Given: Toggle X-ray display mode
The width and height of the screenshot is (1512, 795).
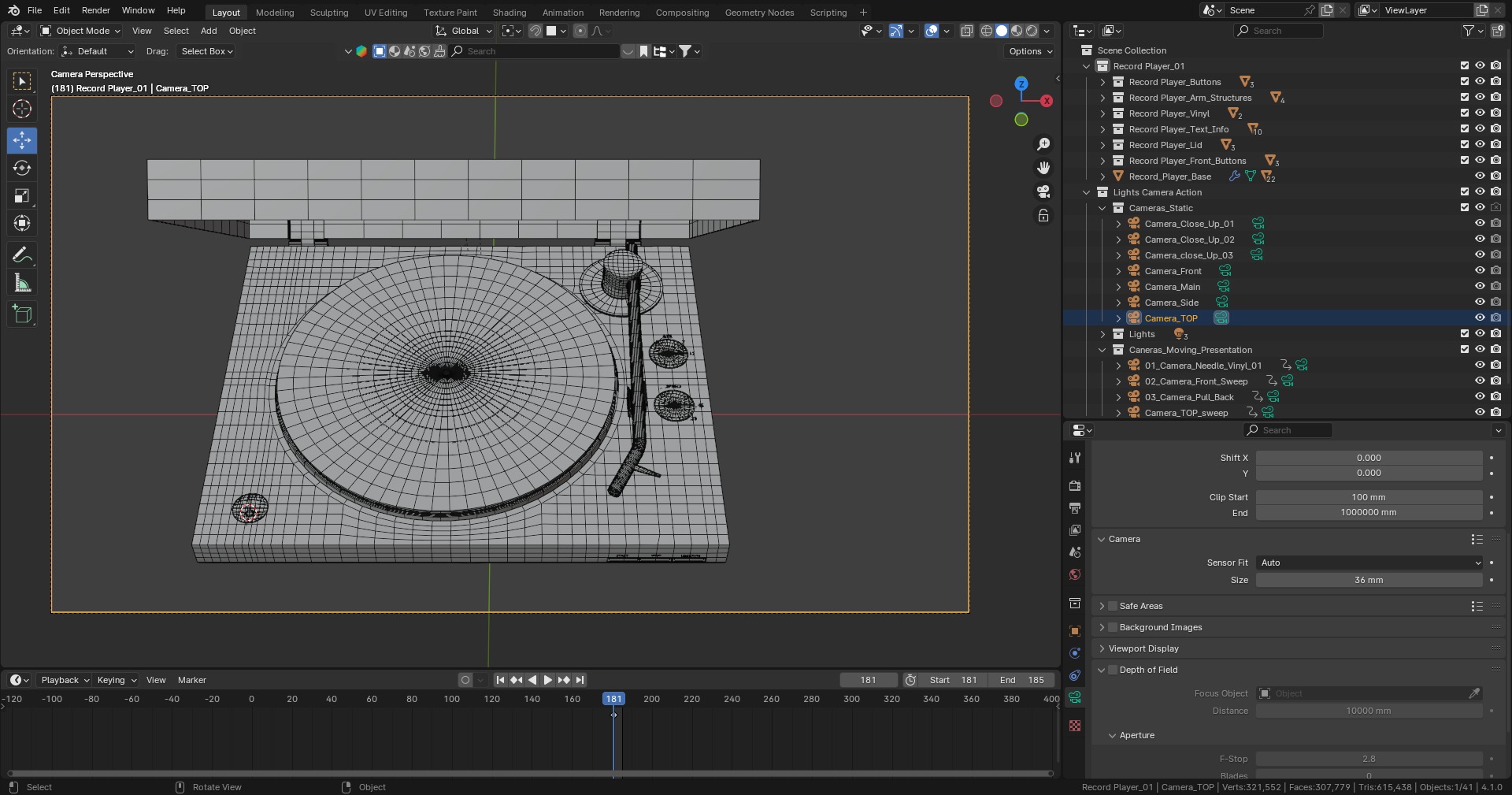Looking at the screenshot, I should 966,31.
